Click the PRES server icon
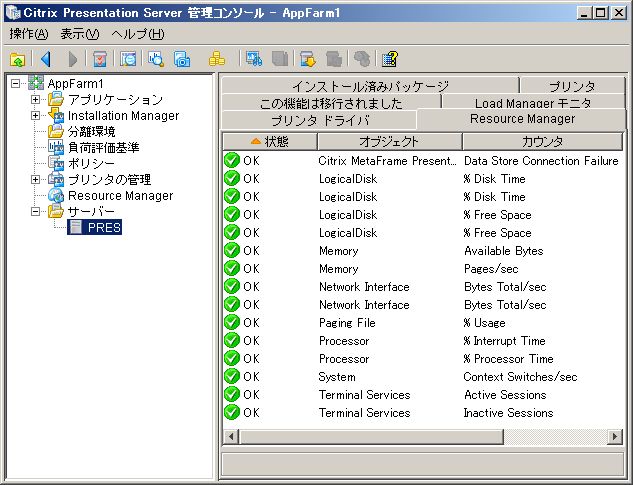633x485 pixels. click(75, 227)
